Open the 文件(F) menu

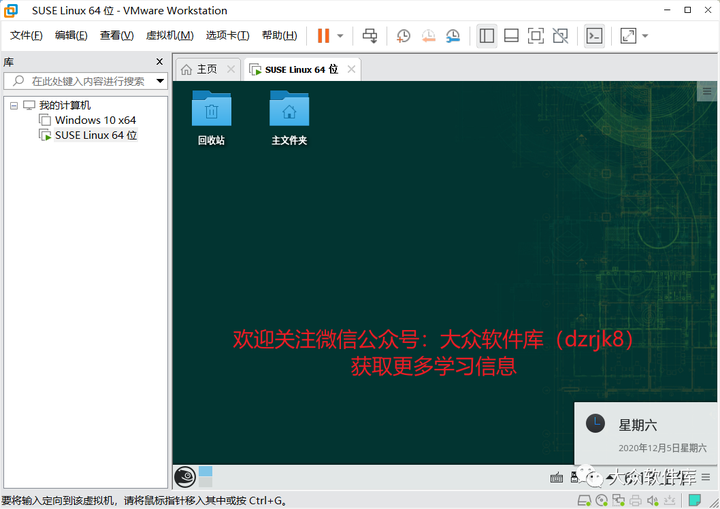pos(26,35)
